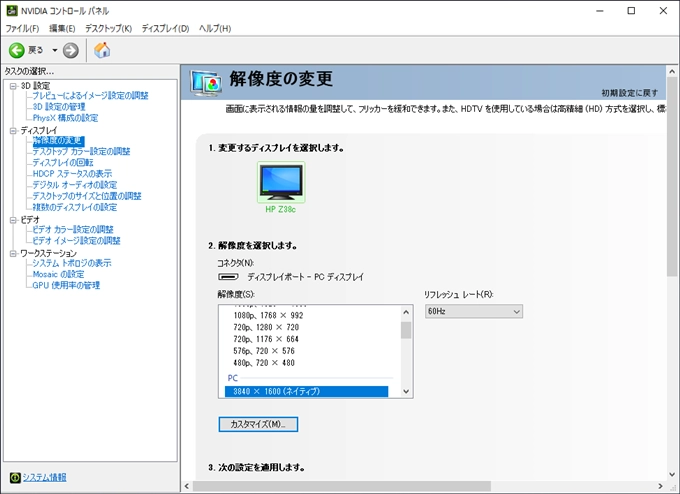Click 初期設定に戻す restore defaults link
This screenshot has width=680, height=494.
[x=629, y=93]
